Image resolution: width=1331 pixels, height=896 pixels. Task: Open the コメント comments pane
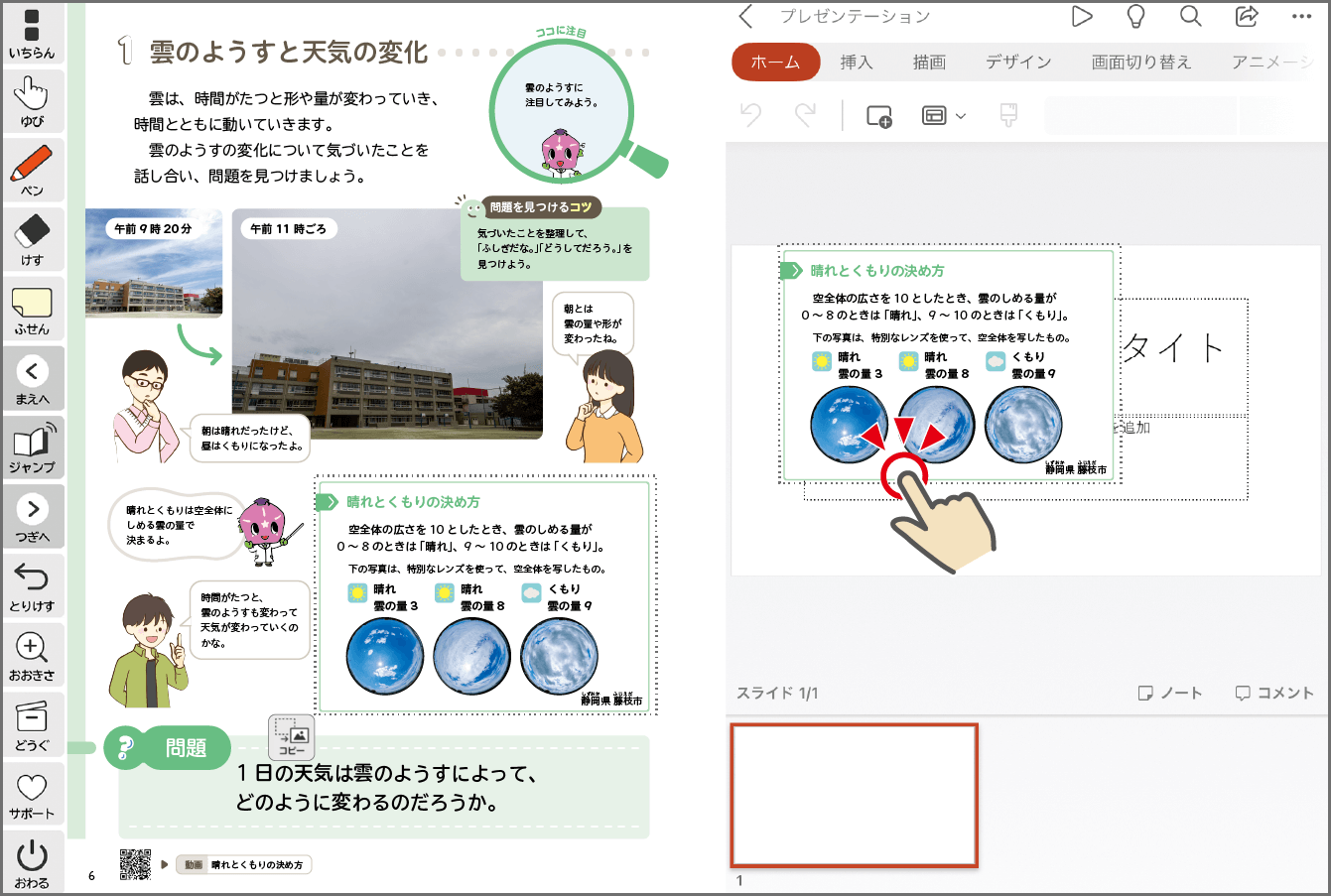pos(1274,693)
